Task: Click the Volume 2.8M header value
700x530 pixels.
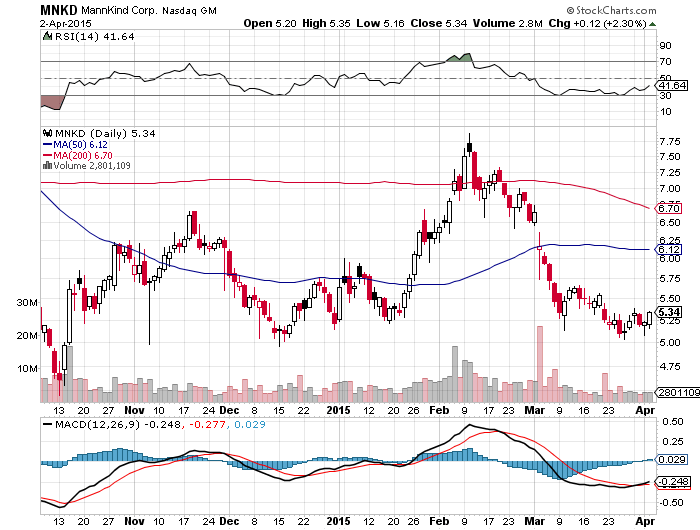Action: 507,23
